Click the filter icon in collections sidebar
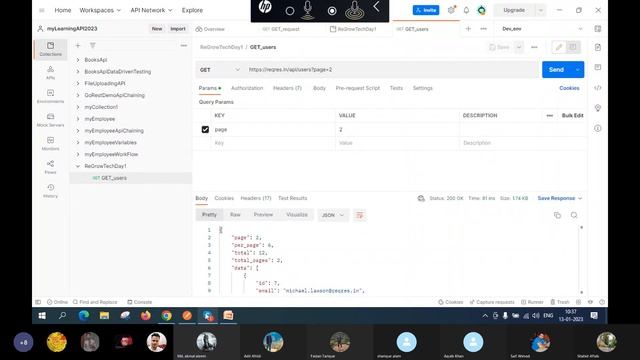This screenshot has width=640, height=360. (93, 46)
